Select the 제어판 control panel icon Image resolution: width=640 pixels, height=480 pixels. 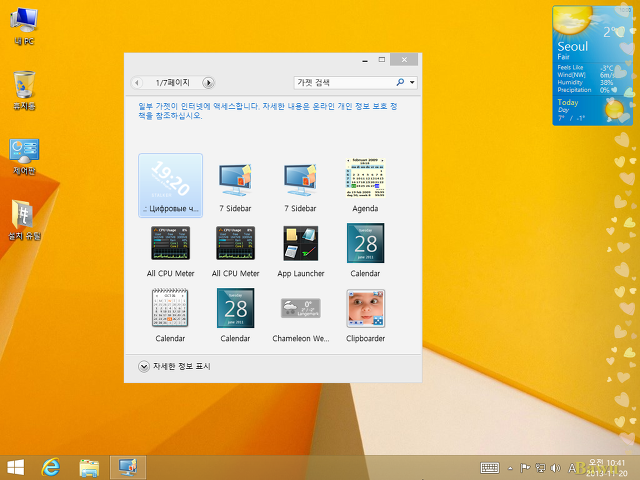pos(24,157)
